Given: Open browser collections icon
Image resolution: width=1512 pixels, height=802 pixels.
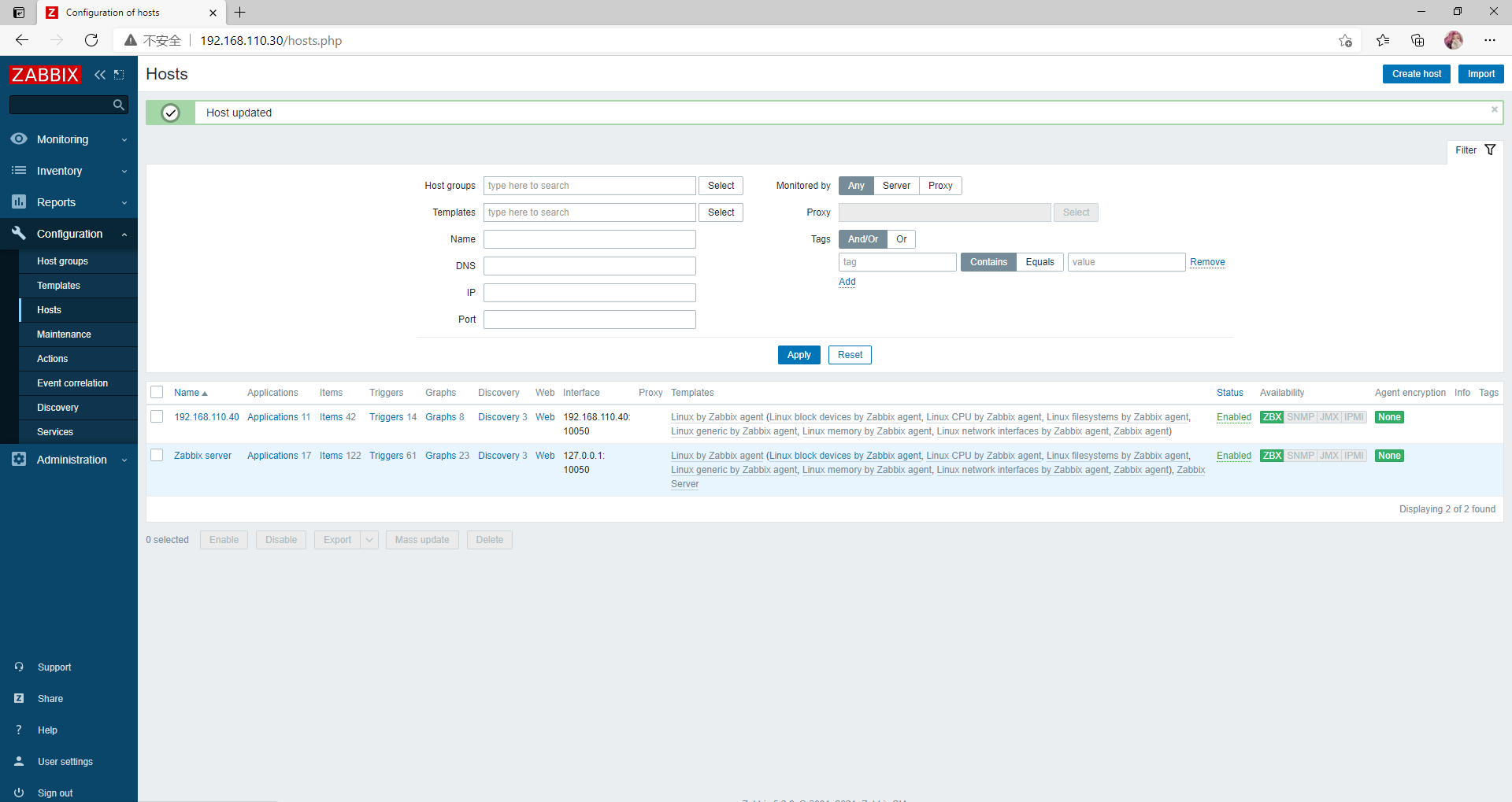Looking at the screenshot, I should click(1417, 40).
